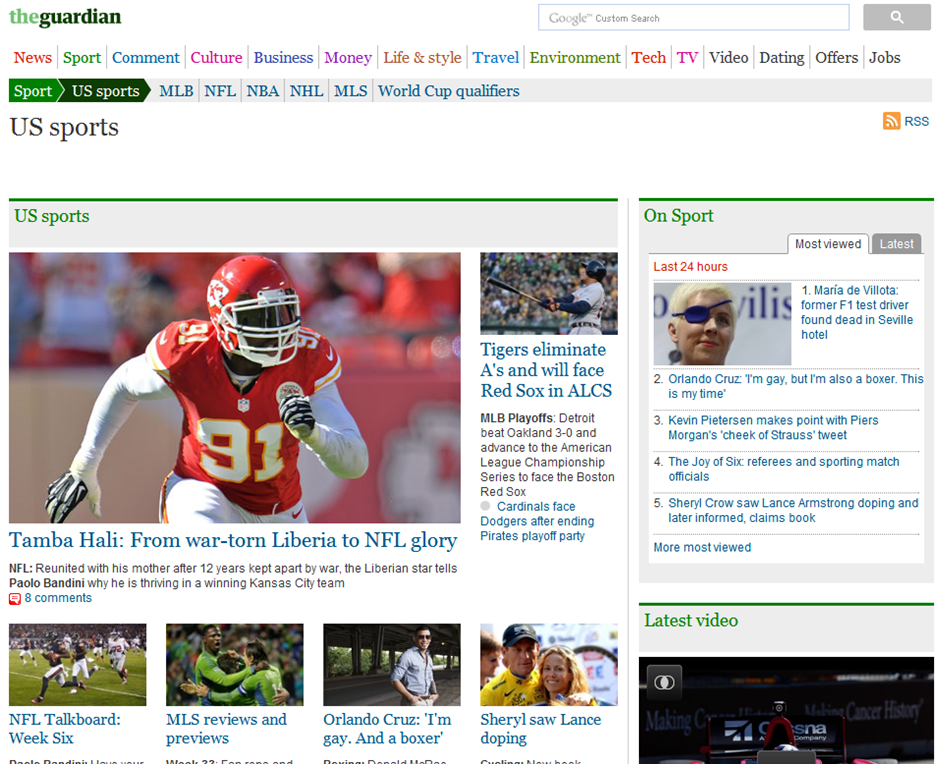Image resolution: width=944 pixels, height=764 pixels.
Task: Open Sheryl Crow Lance Armstrong doping story
Action: [793, 511]
